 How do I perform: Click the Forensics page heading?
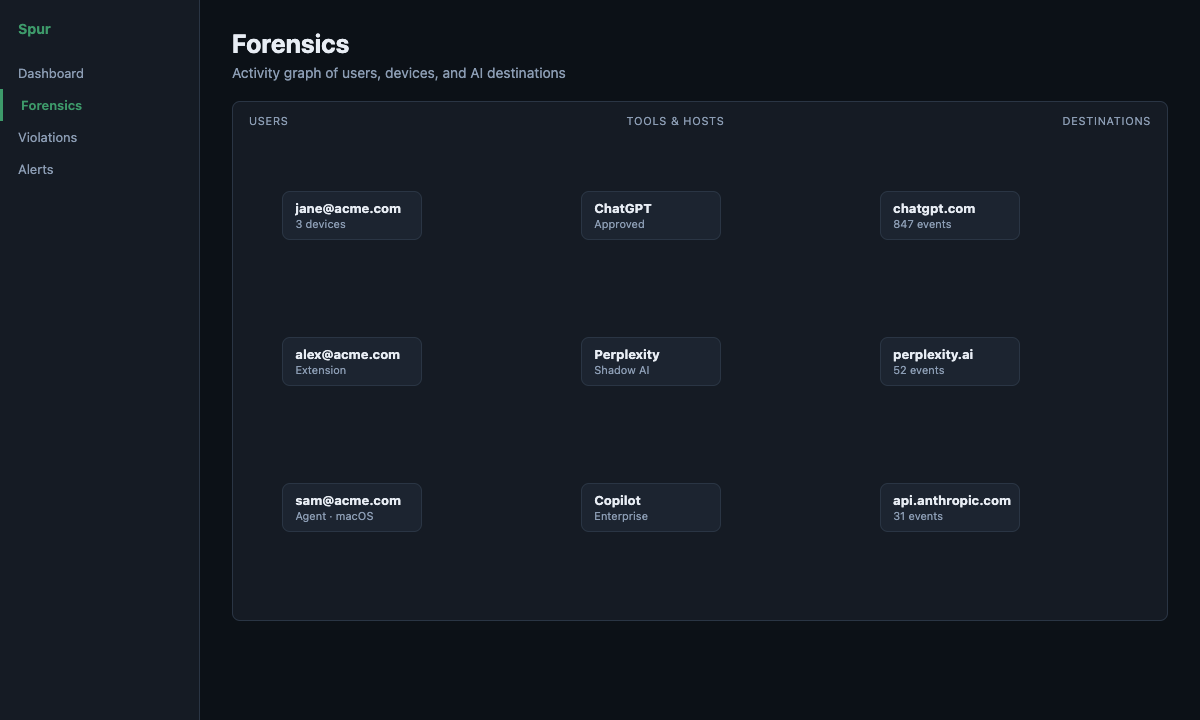[x=291, y=44]
